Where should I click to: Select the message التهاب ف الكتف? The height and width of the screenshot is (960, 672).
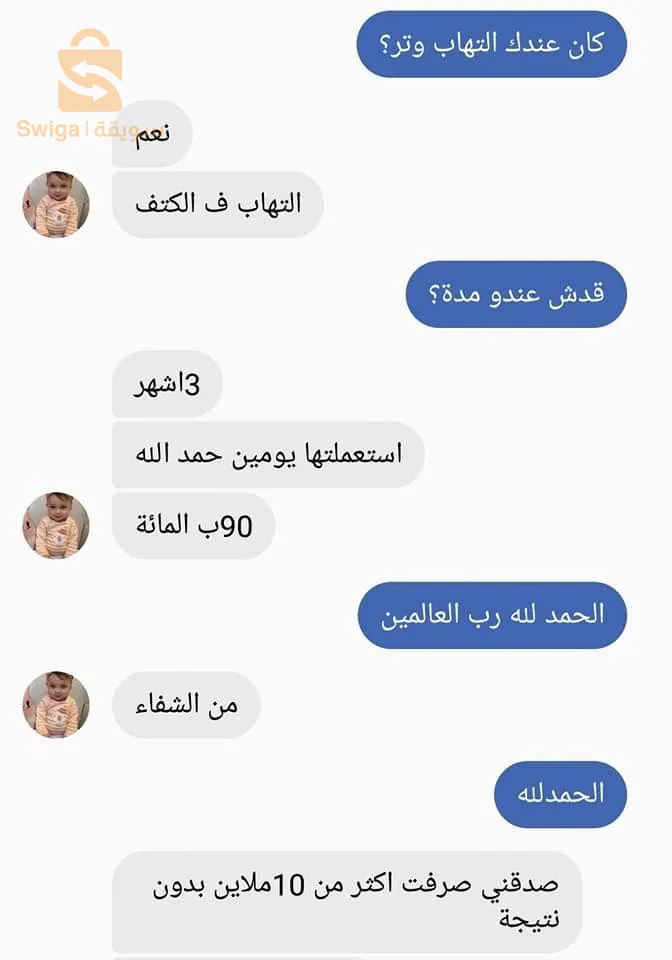pyautogui.click(x=218, y=204)
